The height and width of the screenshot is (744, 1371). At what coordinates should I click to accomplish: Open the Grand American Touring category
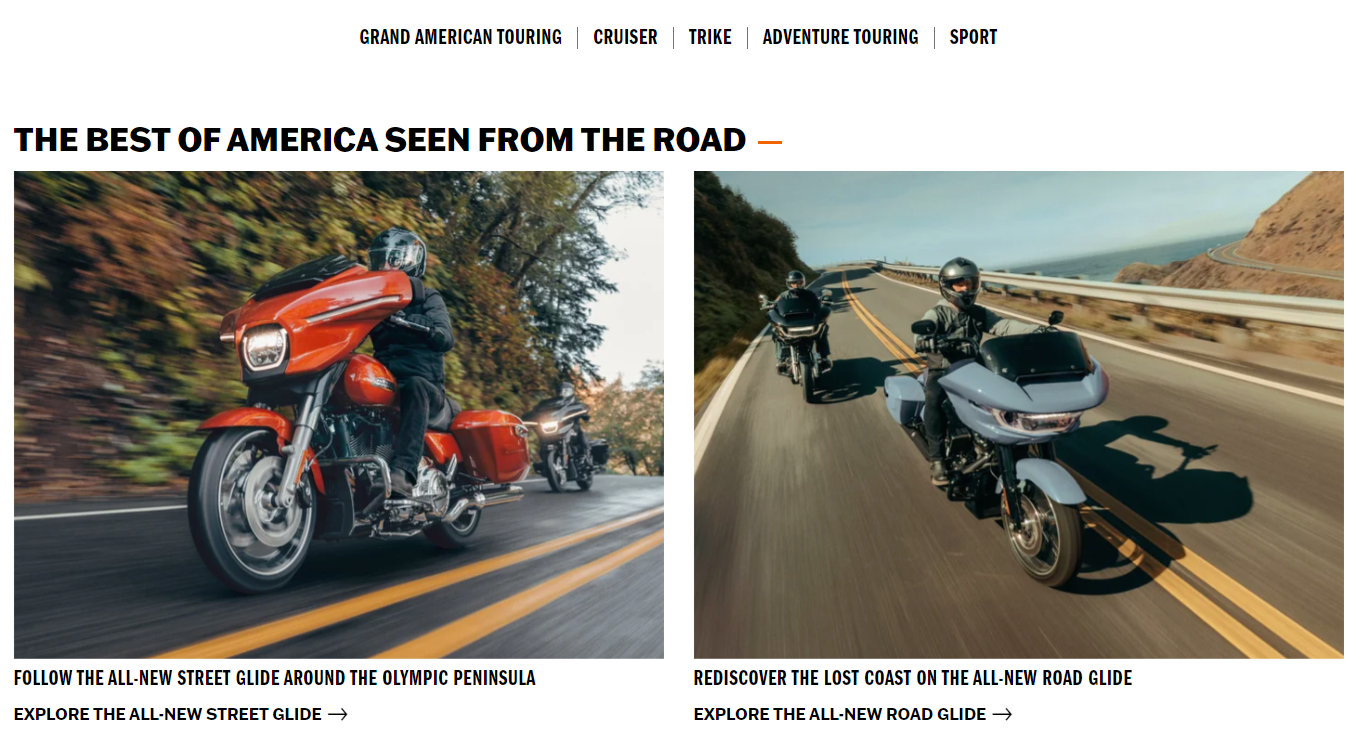point(461,37)
